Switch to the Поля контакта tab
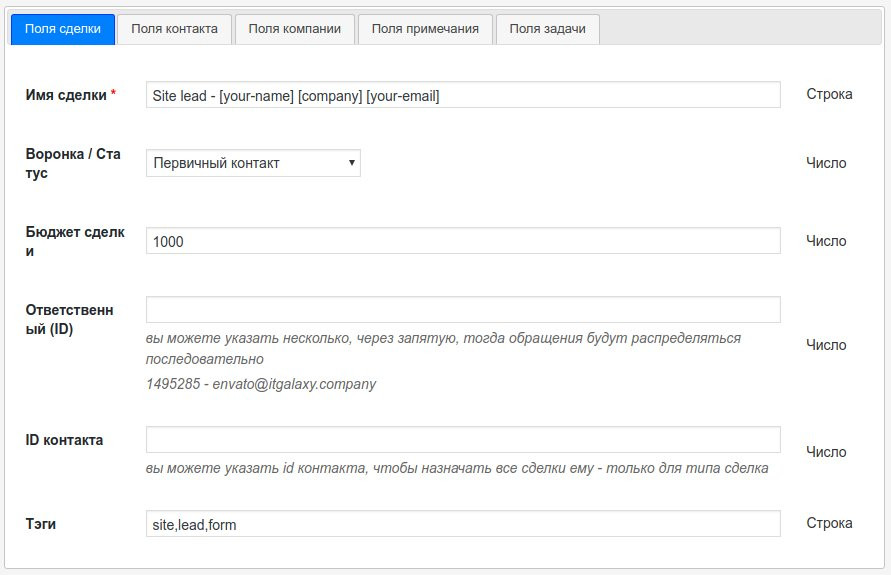 click(x=174, y=29)
